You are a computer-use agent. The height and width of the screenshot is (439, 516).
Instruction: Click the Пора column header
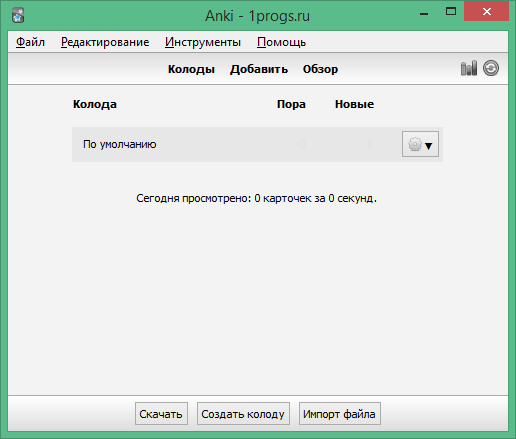(x=291, y=104)
